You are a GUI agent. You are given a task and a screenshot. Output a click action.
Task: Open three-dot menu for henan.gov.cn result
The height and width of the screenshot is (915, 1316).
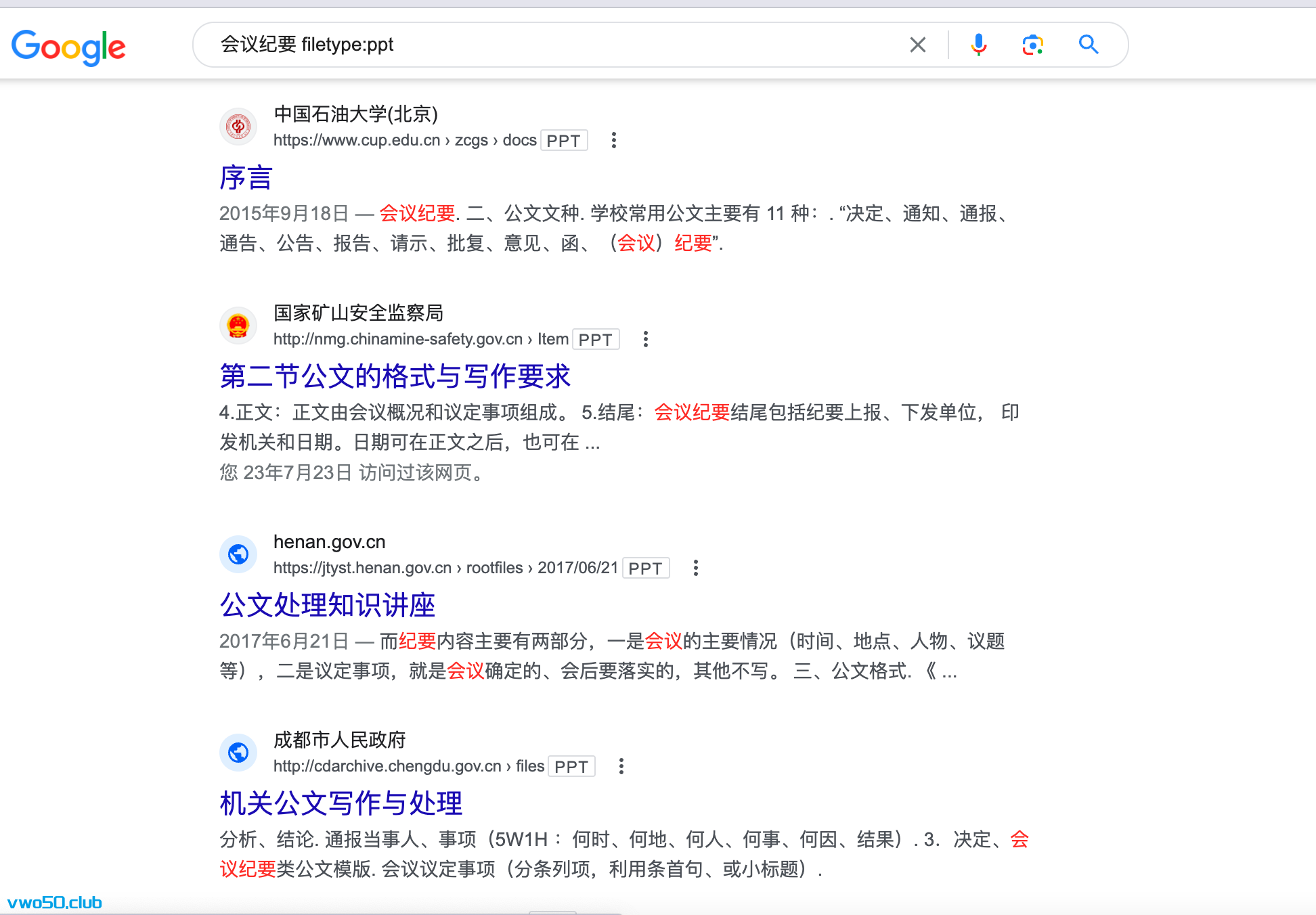point(695,568)
